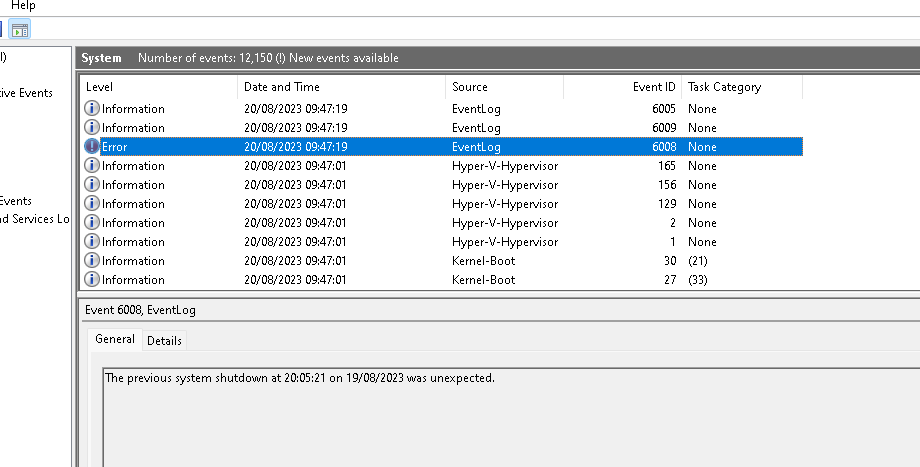
Task: Open the Help menu
Action: (23, 5)
